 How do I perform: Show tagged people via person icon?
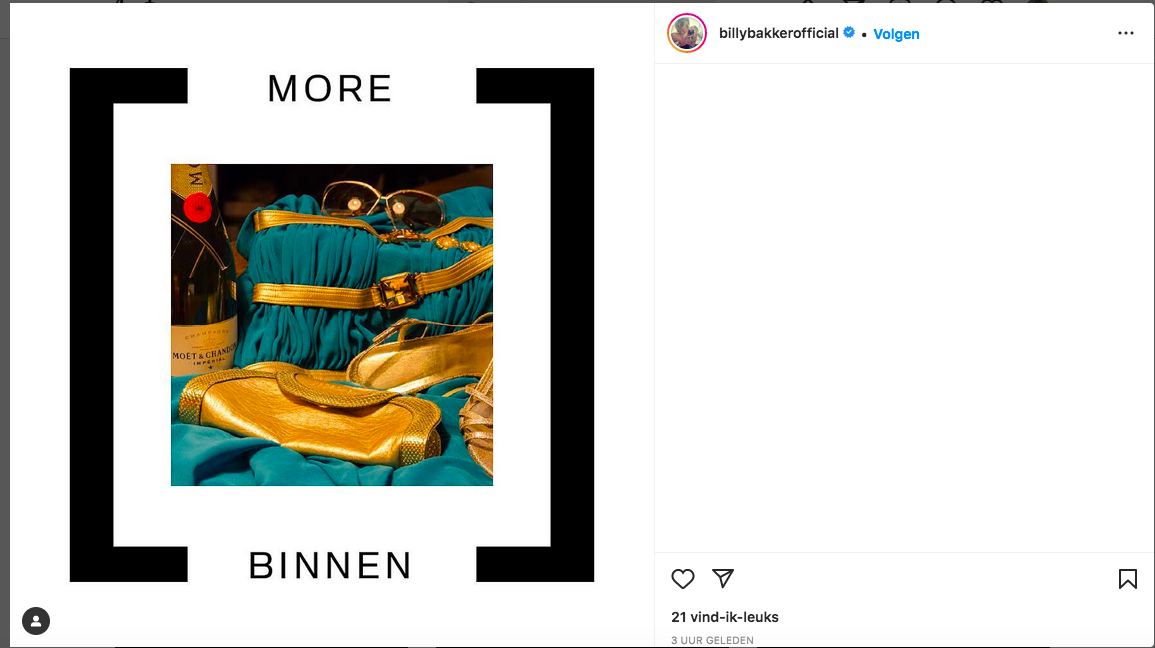click(x=36, y=621)
